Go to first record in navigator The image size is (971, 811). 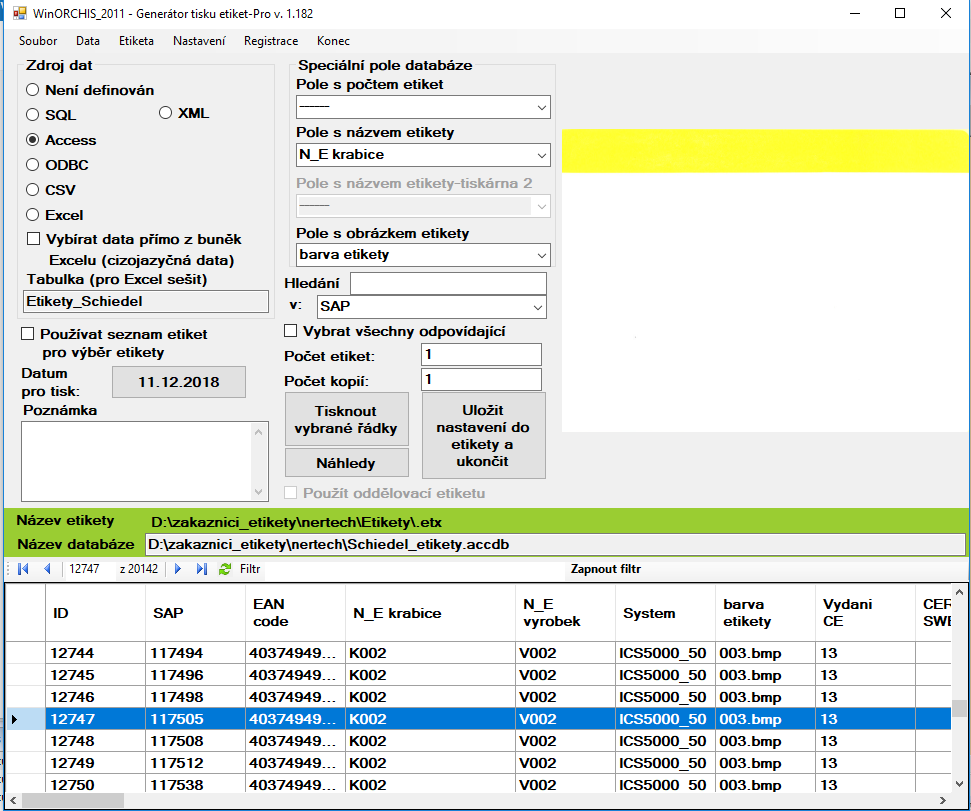point(23,569)
